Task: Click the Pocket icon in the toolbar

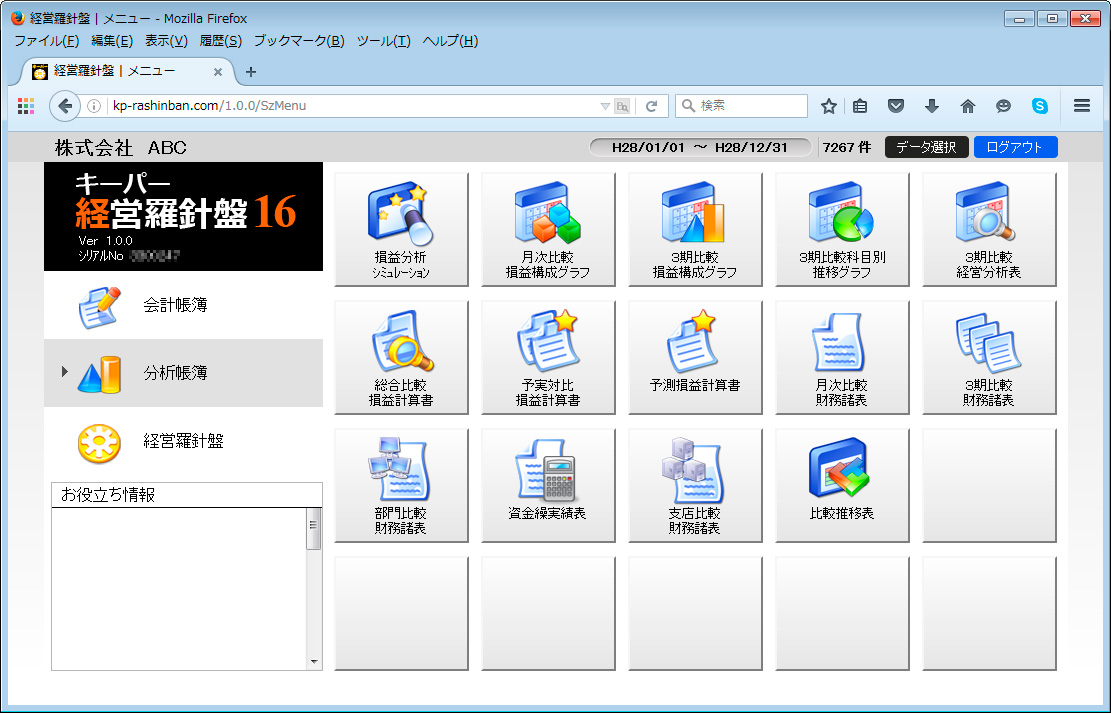Action: (x=896, y=106)
